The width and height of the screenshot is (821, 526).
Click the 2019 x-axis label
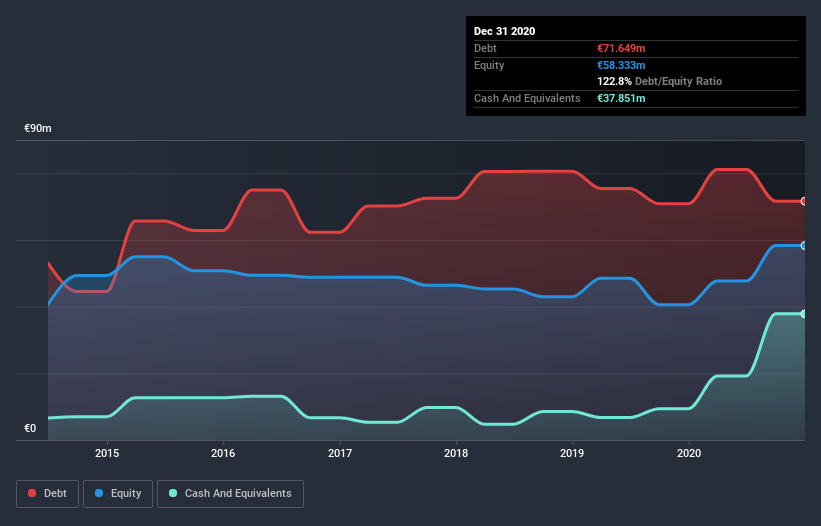pos(572,453)
